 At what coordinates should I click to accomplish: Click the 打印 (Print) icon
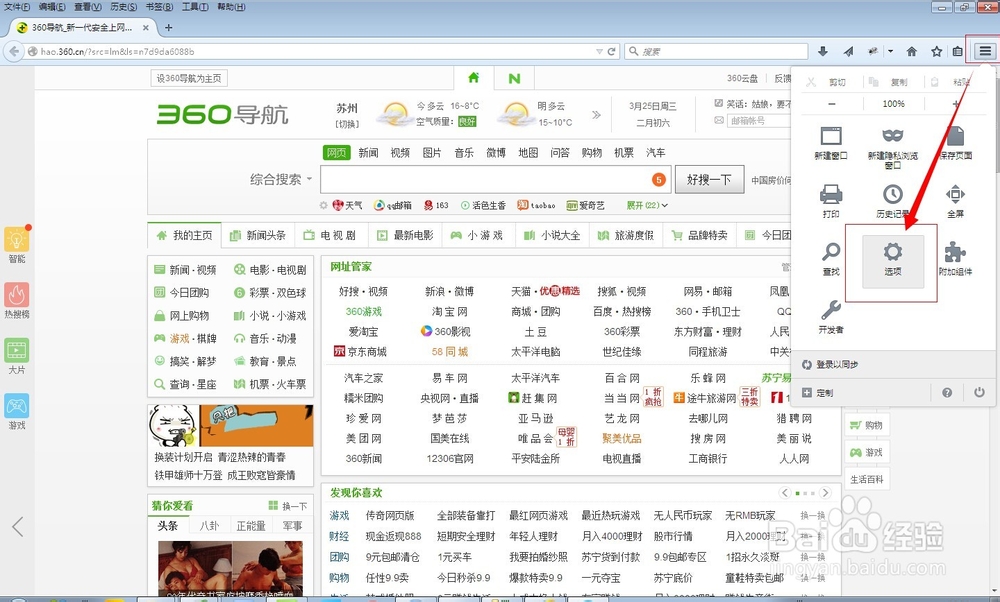point(830,196)
